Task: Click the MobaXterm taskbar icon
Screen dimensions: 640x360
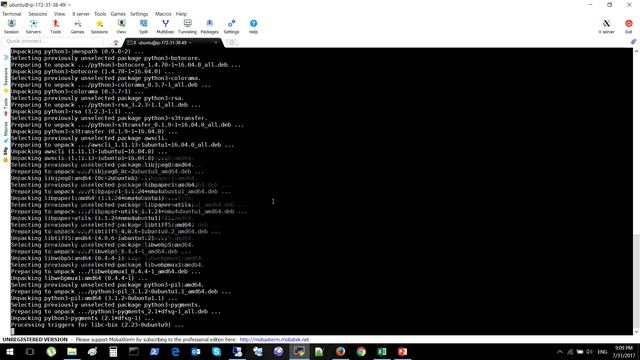Action: click(x=299, y=351)
